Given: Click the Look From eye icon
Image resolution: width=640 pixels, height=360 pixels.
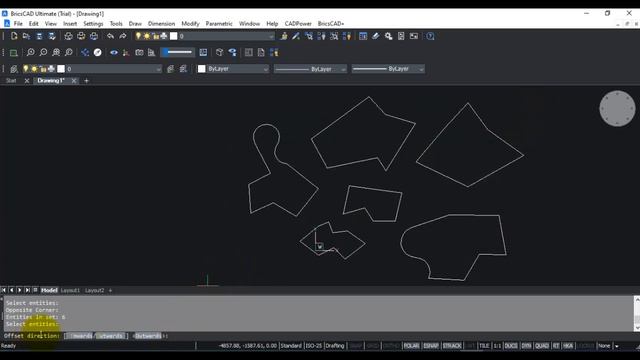Looking at the screenshot, I should click(x=114, y=52).
